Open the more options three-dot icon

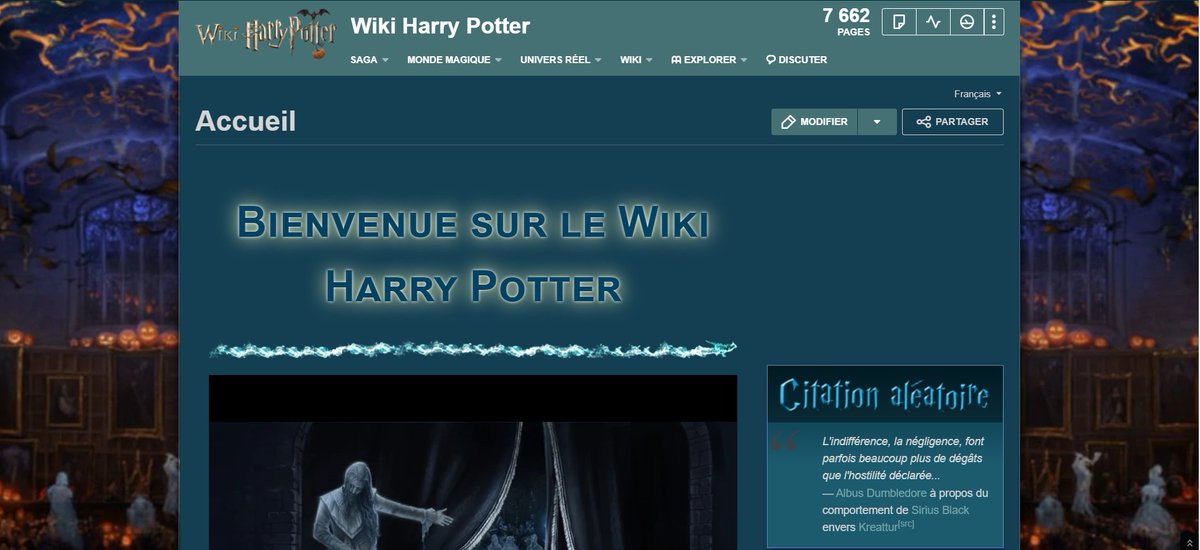993,22
